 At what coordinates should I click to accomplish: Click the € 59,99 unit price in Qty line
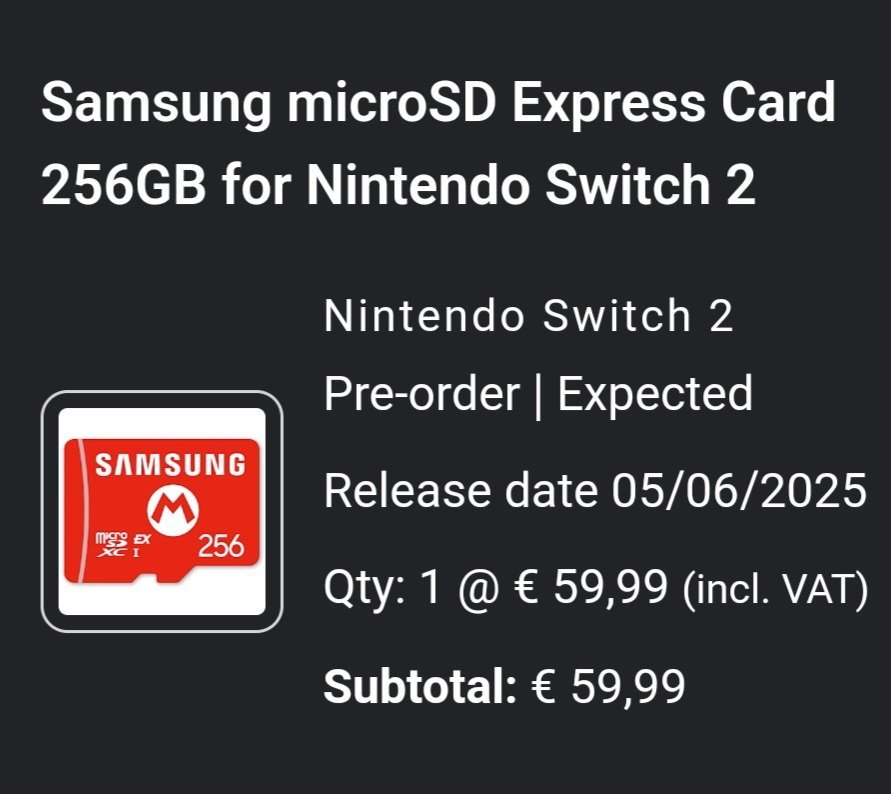(590, 587)
